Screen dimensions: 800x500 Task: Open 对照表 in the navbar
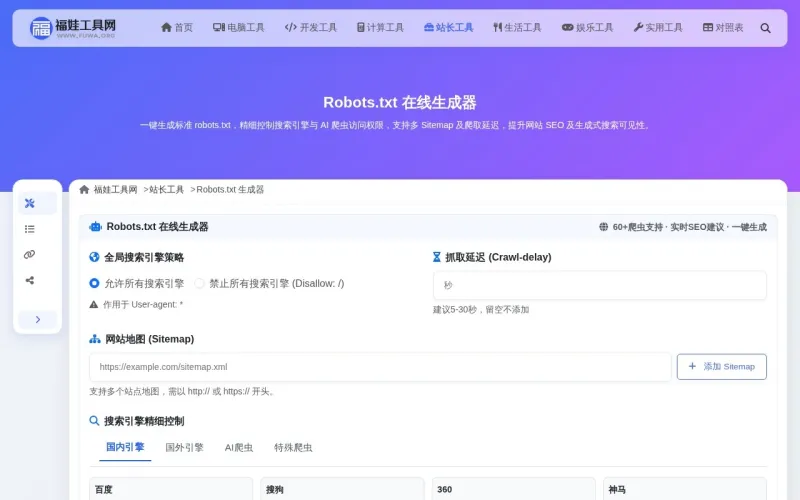pyautogui.click(x=723, y=28)
